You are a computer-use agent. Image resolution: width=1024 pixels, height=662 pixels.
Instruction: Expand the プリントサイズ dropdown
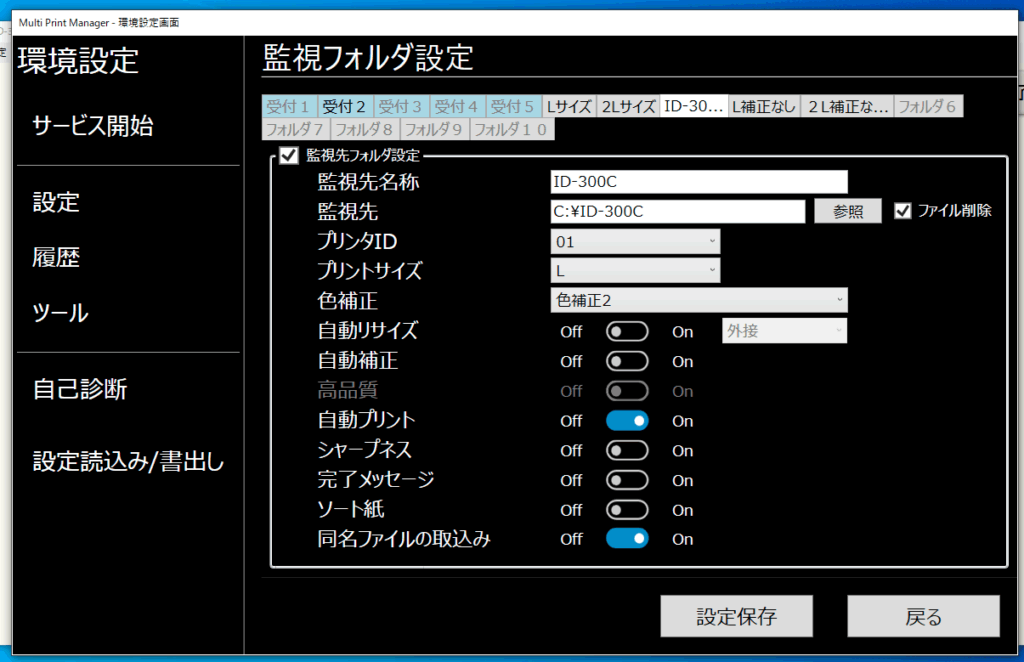635,271
